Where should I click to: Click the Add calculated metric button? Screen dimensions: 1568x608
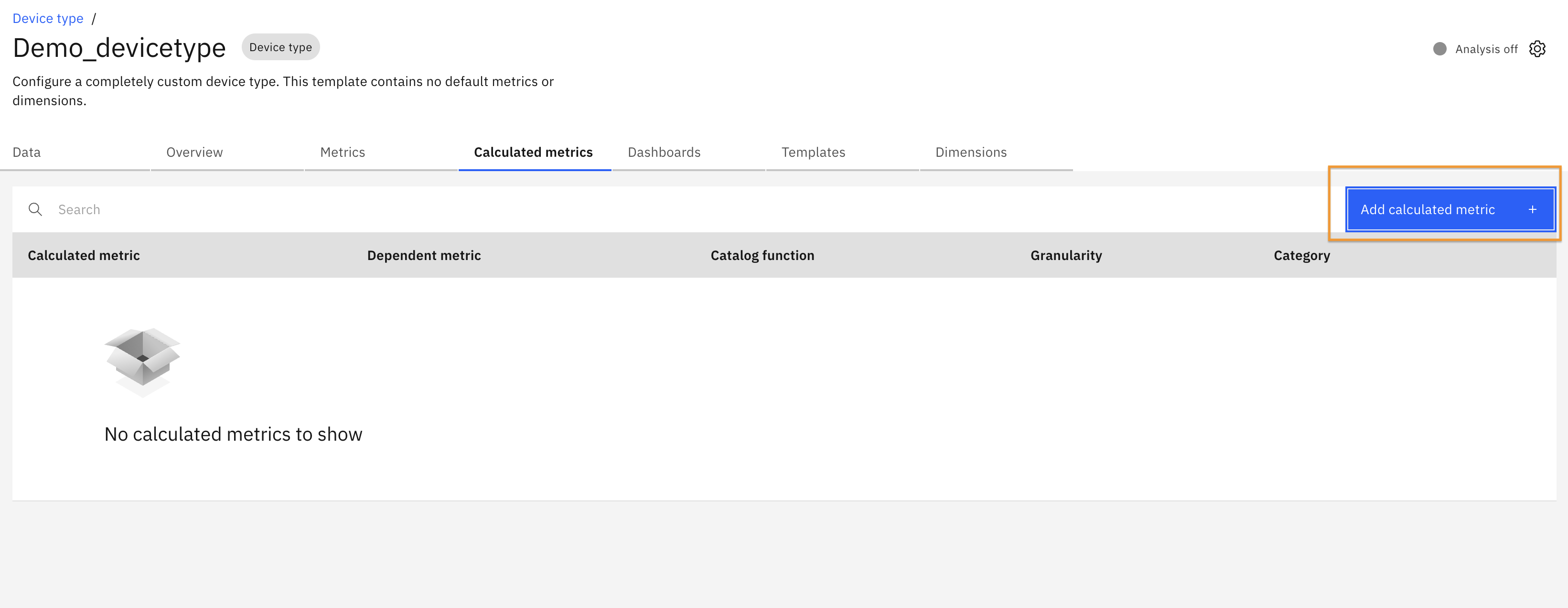click(x=1450, y=209)
